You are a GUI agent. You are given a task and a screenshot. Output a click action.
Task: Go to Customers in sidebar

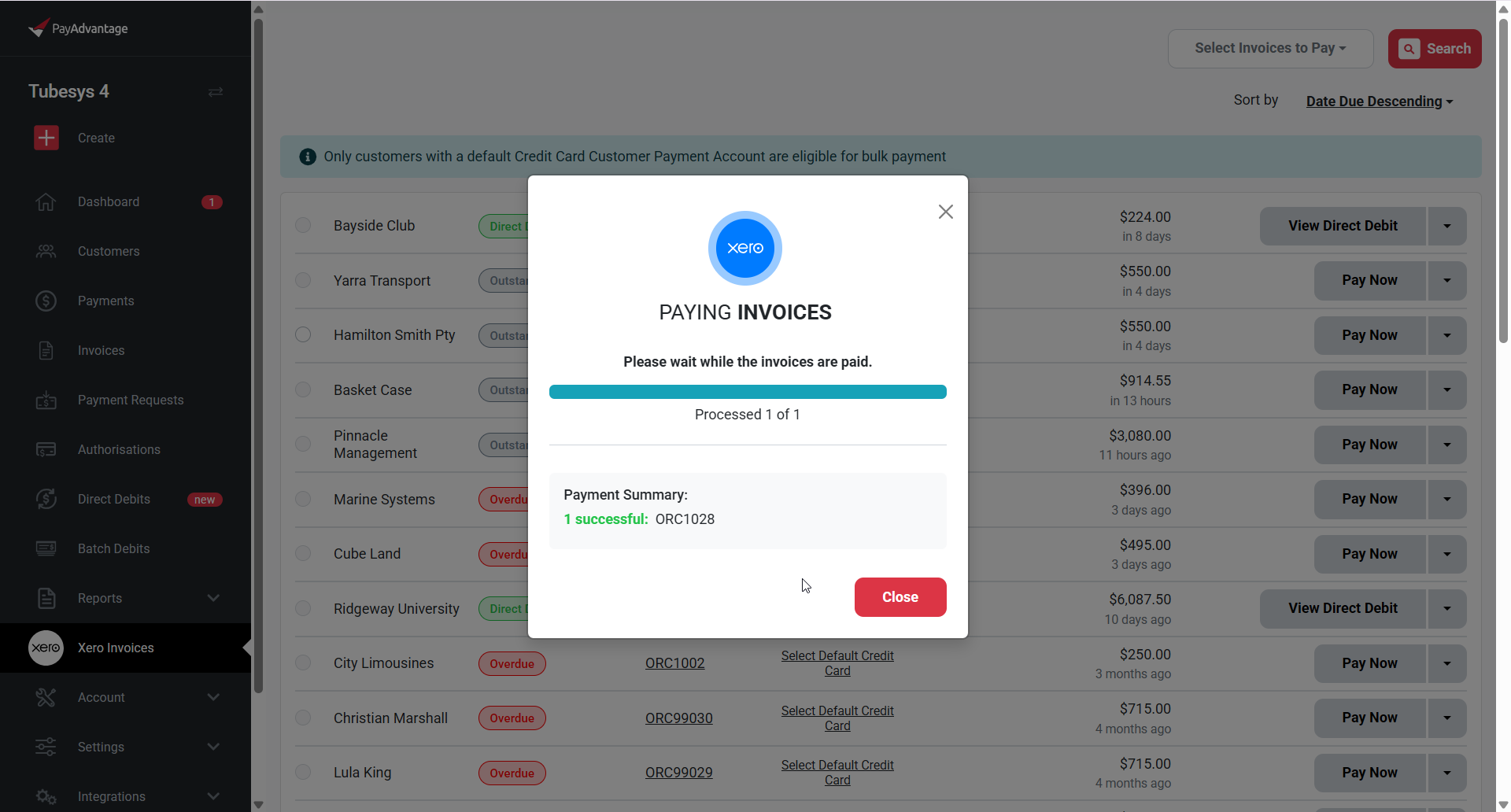point(126,252)
